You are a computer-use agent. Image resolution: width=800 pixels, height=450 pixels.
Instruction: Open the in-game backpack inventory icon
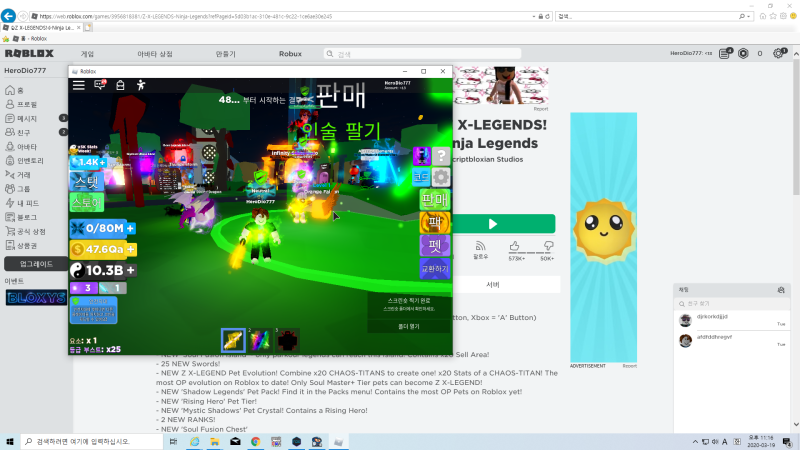pos(120,85)
